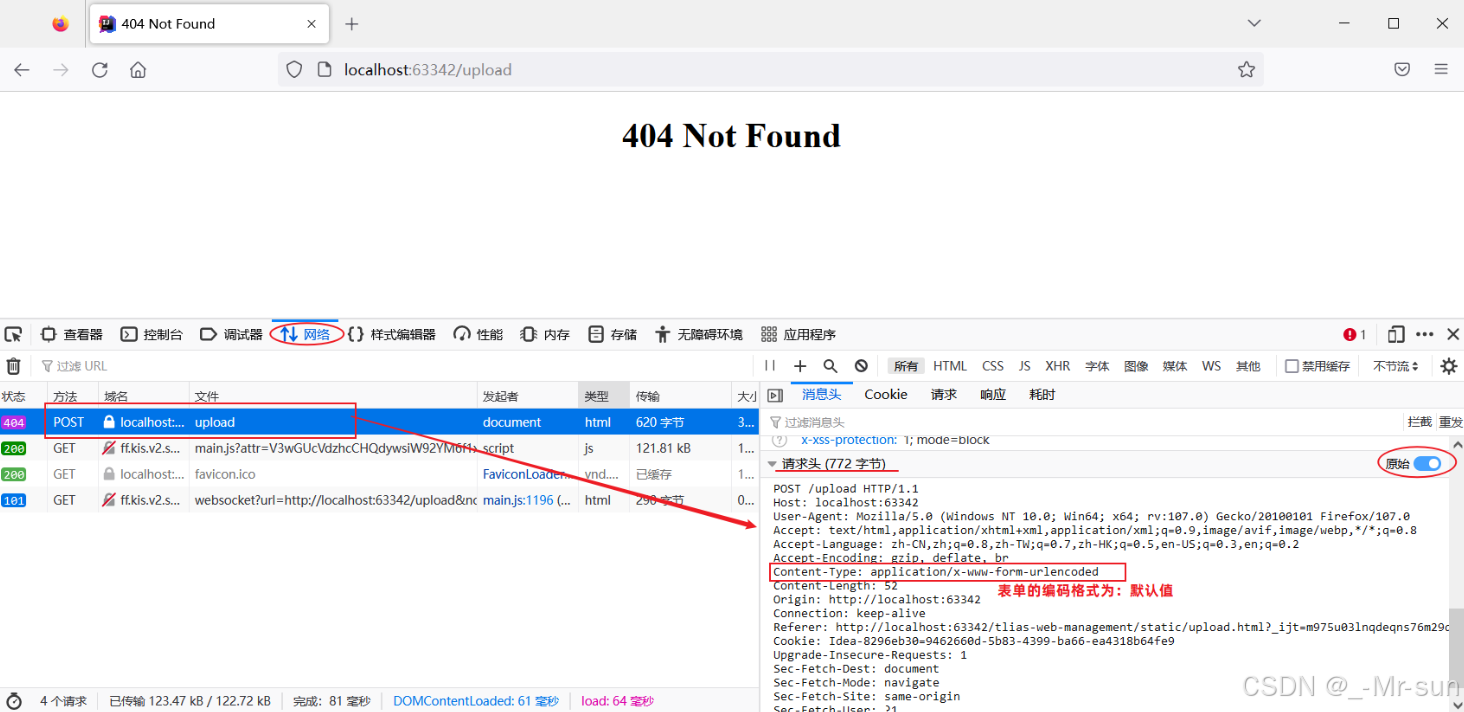Screen dimensions: 1464x712
Task: Open the Memory tab
Action: tap(545, 334)
